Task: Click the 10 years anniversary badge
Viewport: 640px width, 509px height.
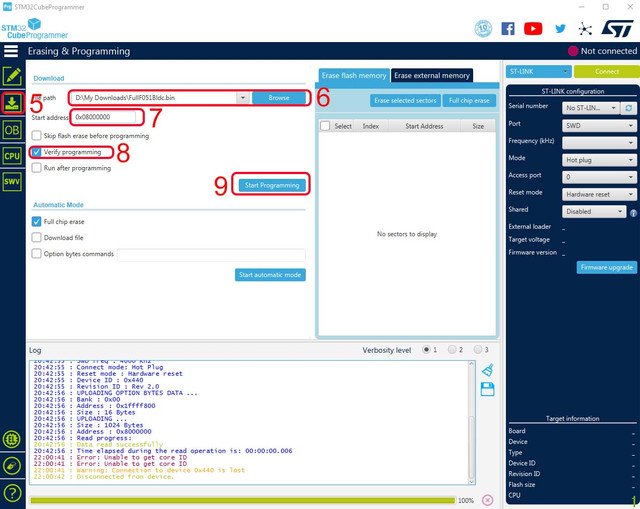Action: coord(483,29)
